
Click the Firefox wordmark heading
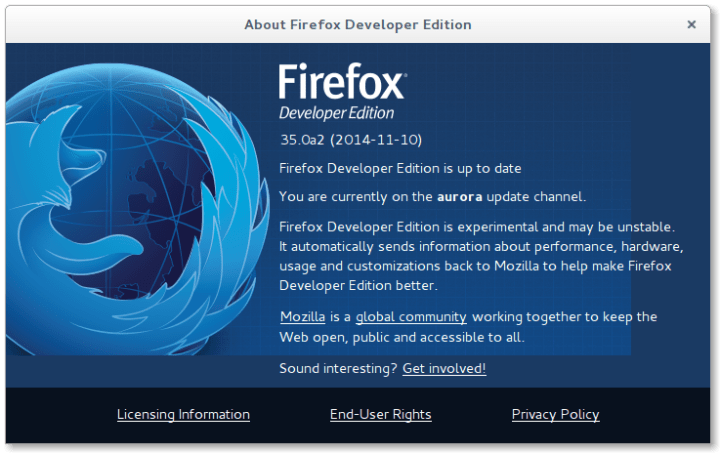[x=343, y=82]
